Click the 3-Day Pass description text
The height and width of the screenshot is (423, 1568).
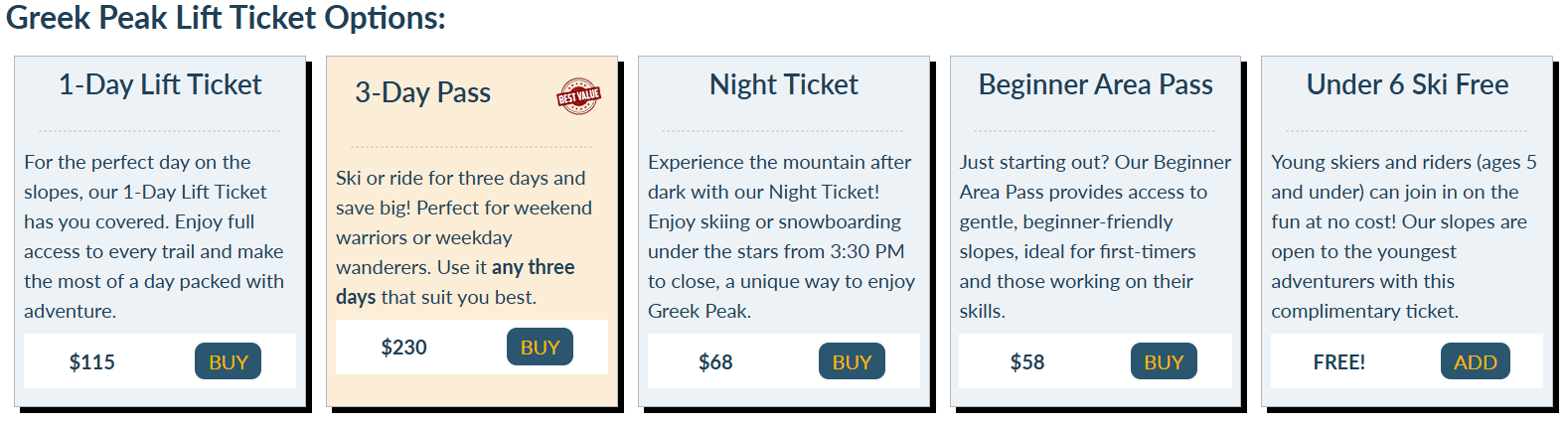click(x=465, y=237)
